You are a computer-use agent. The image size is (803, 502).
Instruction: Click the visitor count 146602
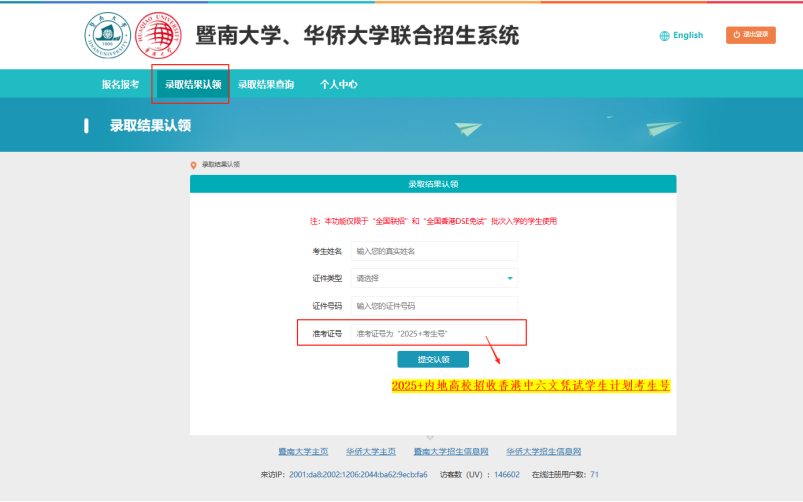(507, 474)
